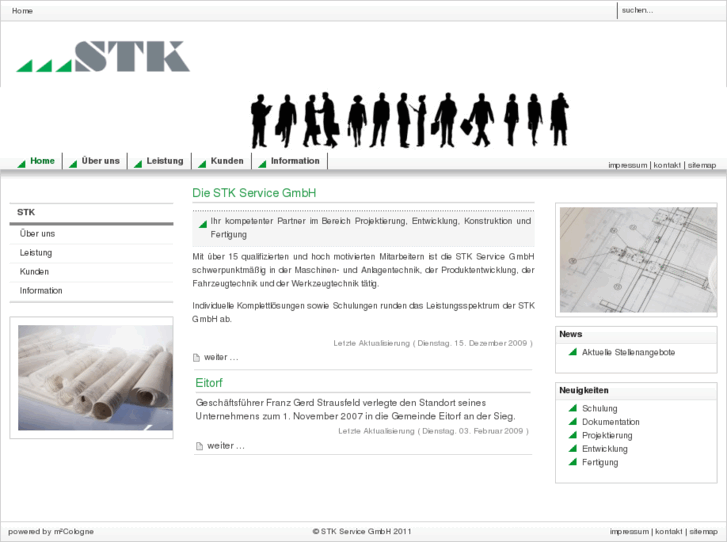Screen dimensions: 727x545
Task: Click the Neuigkeiten box heading
Action: pos(584,391)
